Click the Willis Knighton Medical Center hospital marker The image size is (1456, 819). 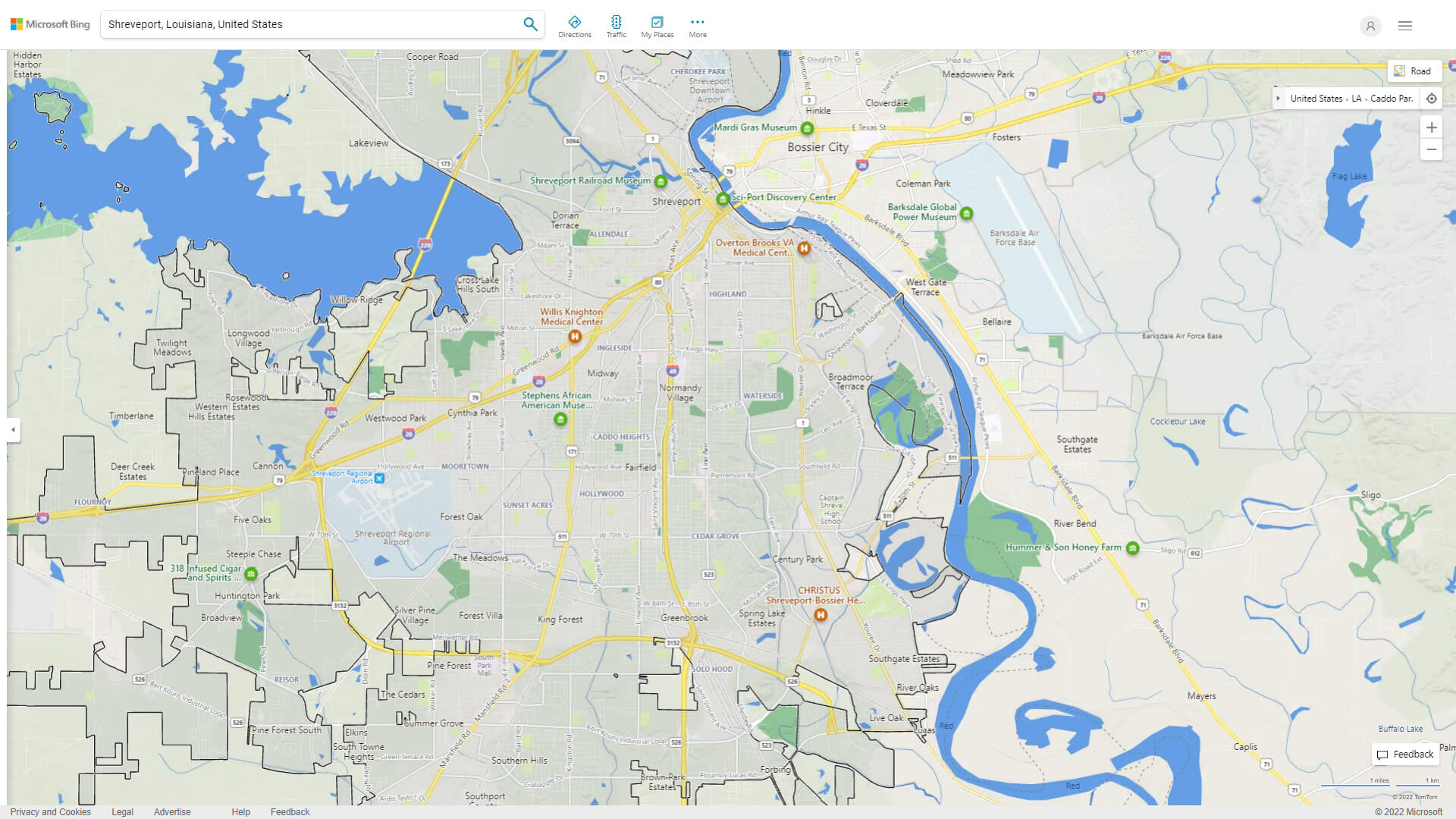[x=574, y=336]
